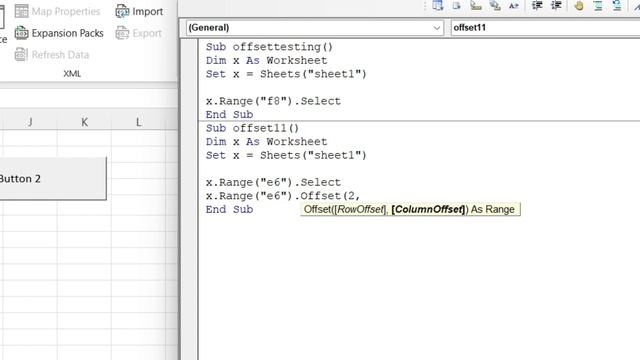Click the Outdent toolbar icon
The width and height of the screenshot is (640, 360).
click(556, 5)
